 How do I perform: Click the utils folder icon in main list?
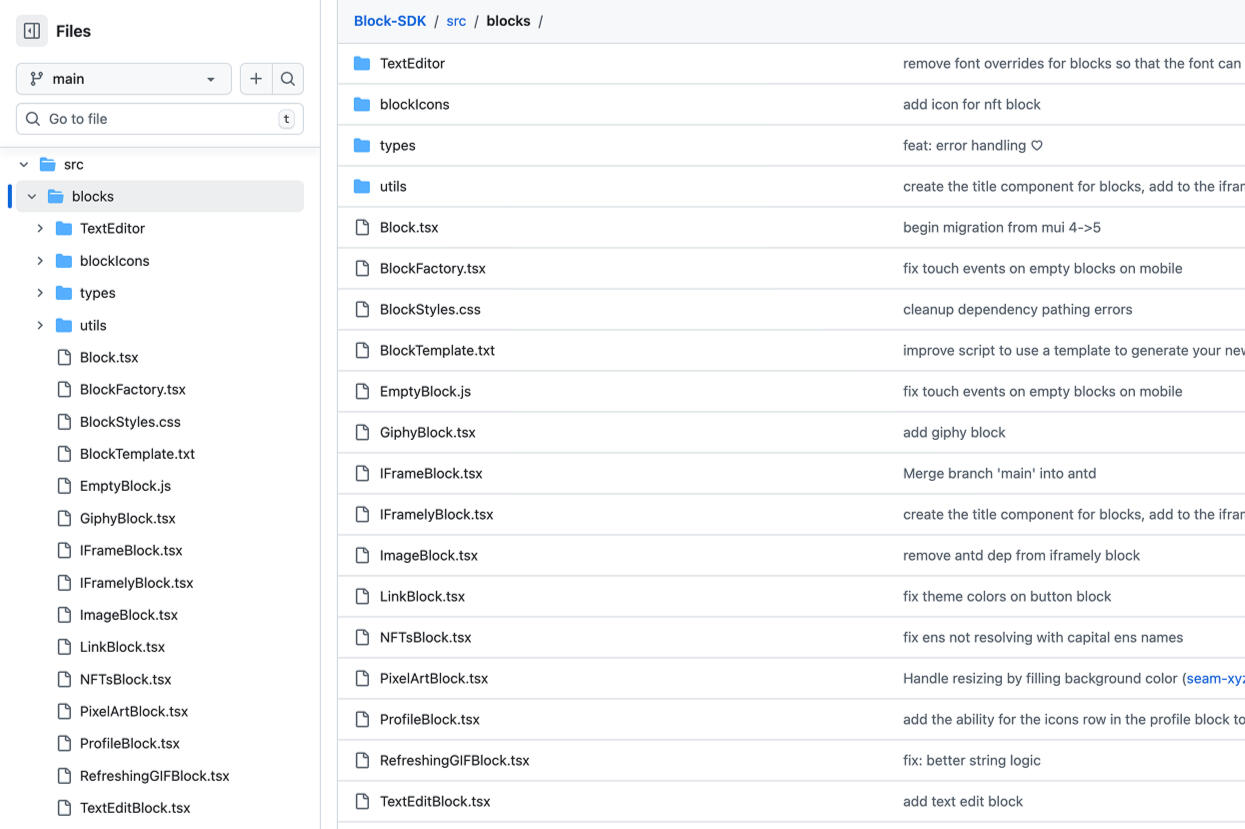pyautogui.click(x=362, y=186)
